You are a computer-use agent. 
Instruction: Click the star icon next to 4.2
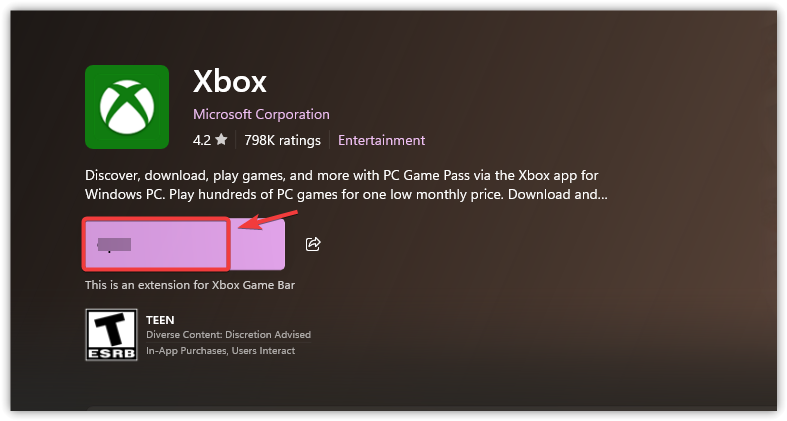pos(221,140)
